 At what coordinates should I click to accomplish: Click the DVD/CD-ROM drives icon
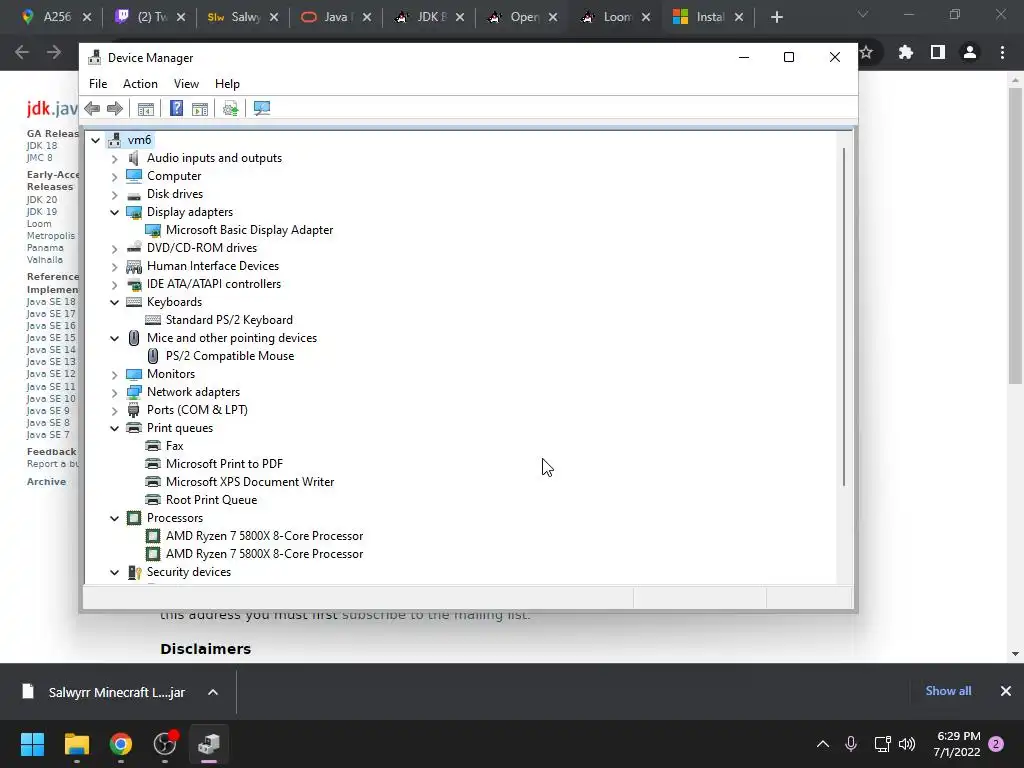(134, 248)
